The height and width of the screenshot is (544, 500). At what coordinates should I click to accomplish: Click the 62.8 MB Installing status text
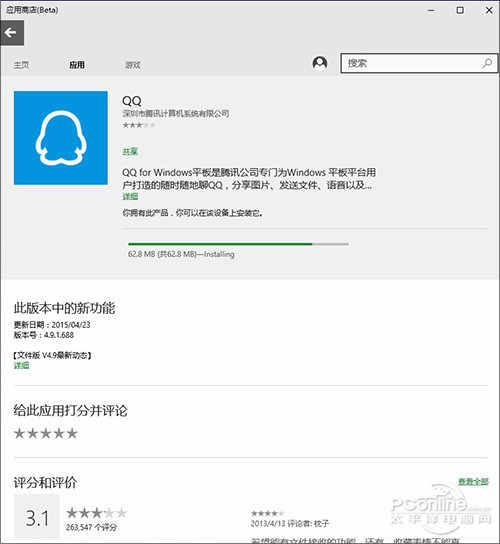pyautogui.click(x=181, y=254)
